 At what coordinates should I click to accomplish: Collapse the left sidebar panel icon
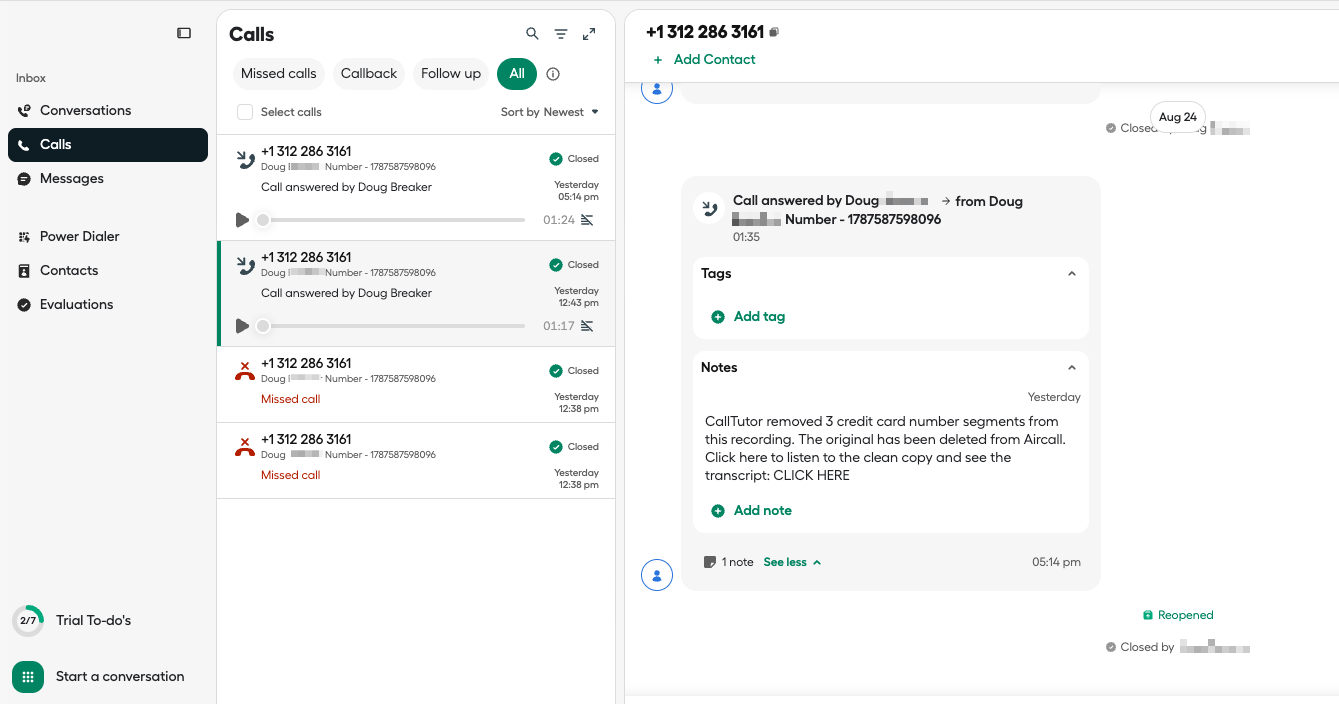[x=184, y=33]
